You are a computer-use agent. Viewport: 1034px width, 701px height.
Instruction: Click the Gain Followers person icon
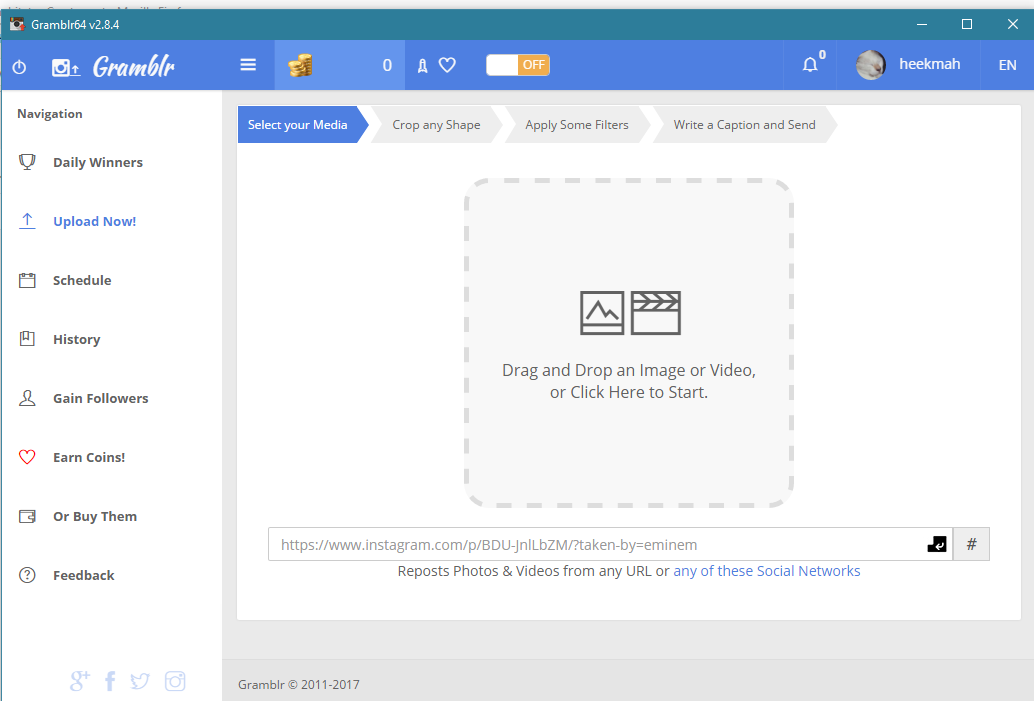(x=27, y=398)
